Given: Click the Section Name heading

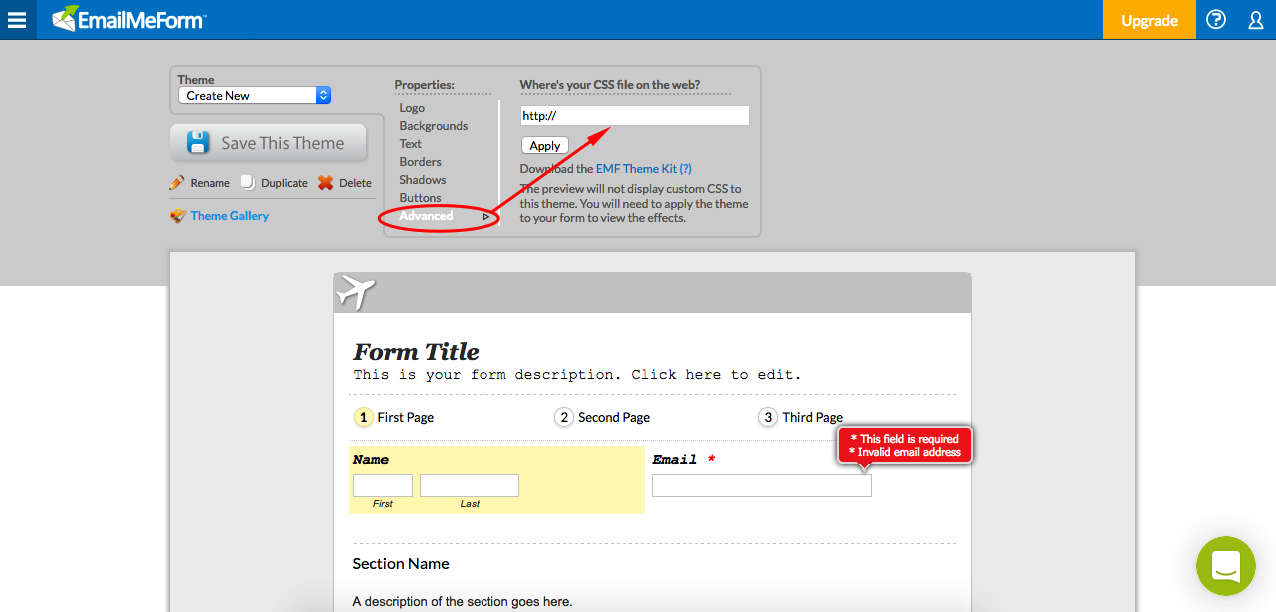Looking at the screenshot, I should click(401, 564).
